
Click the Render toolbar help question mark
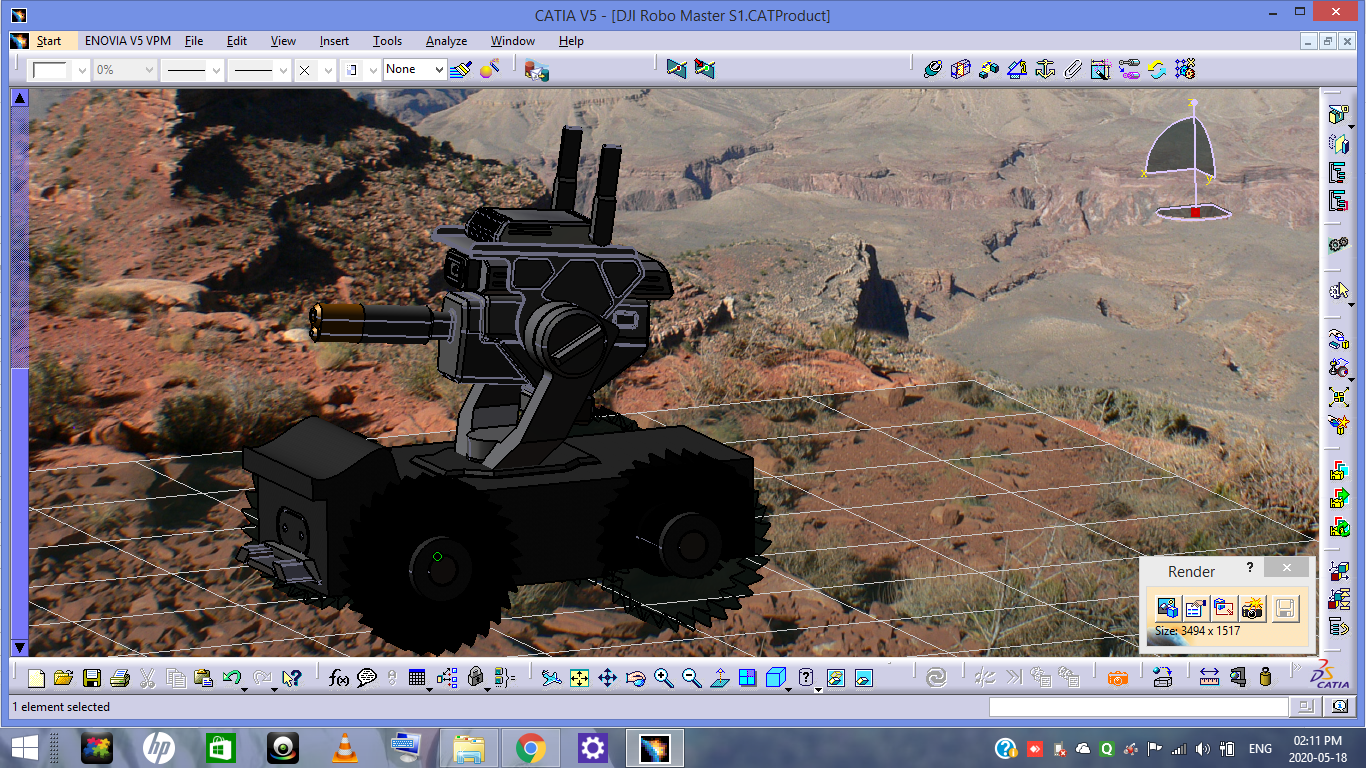point(1249,567)
